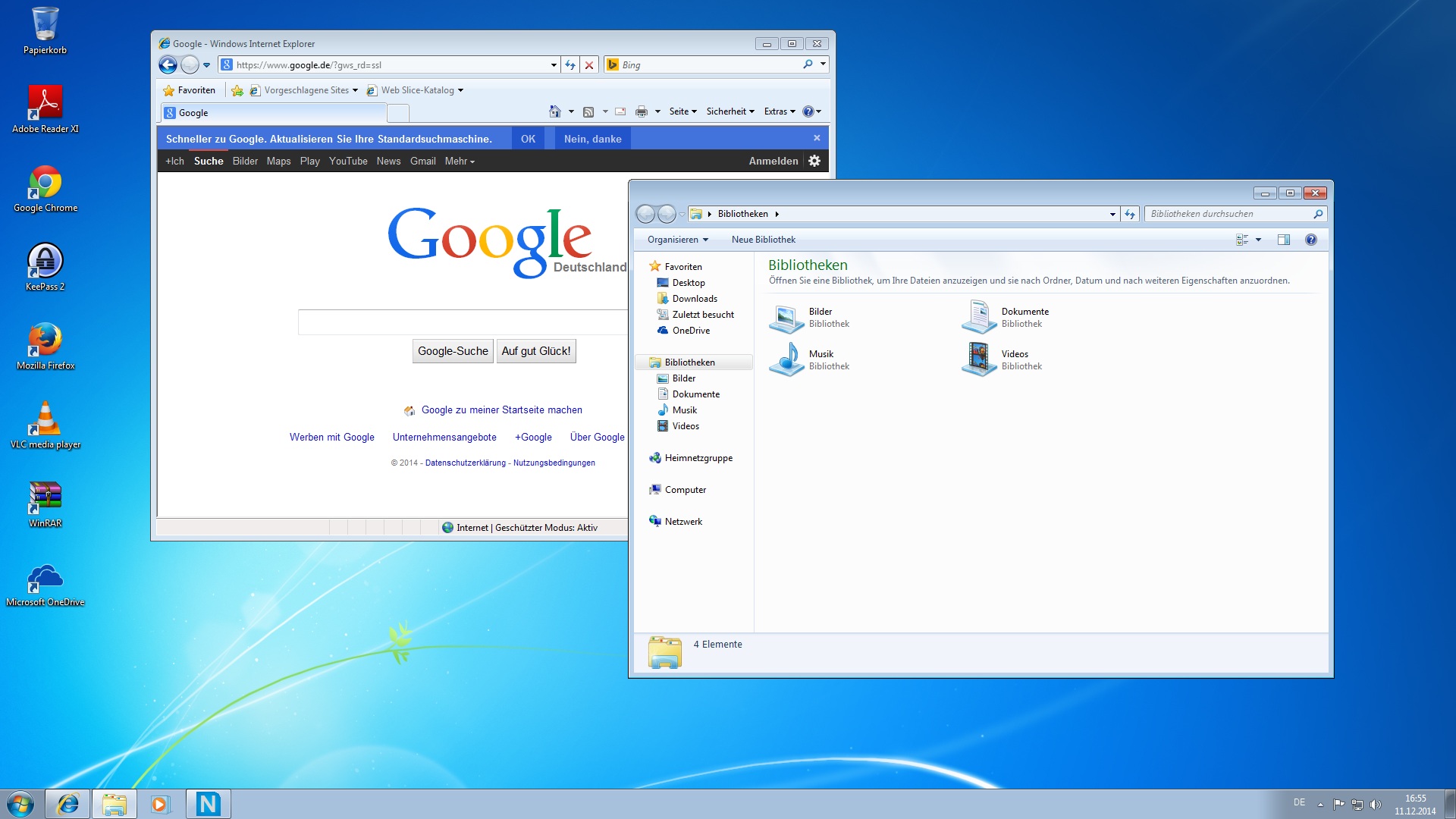The width and height of the screenshot is (1456, 819).
Task: Toggle the Explorer preview pane icon
Action: click(1283, 240)
